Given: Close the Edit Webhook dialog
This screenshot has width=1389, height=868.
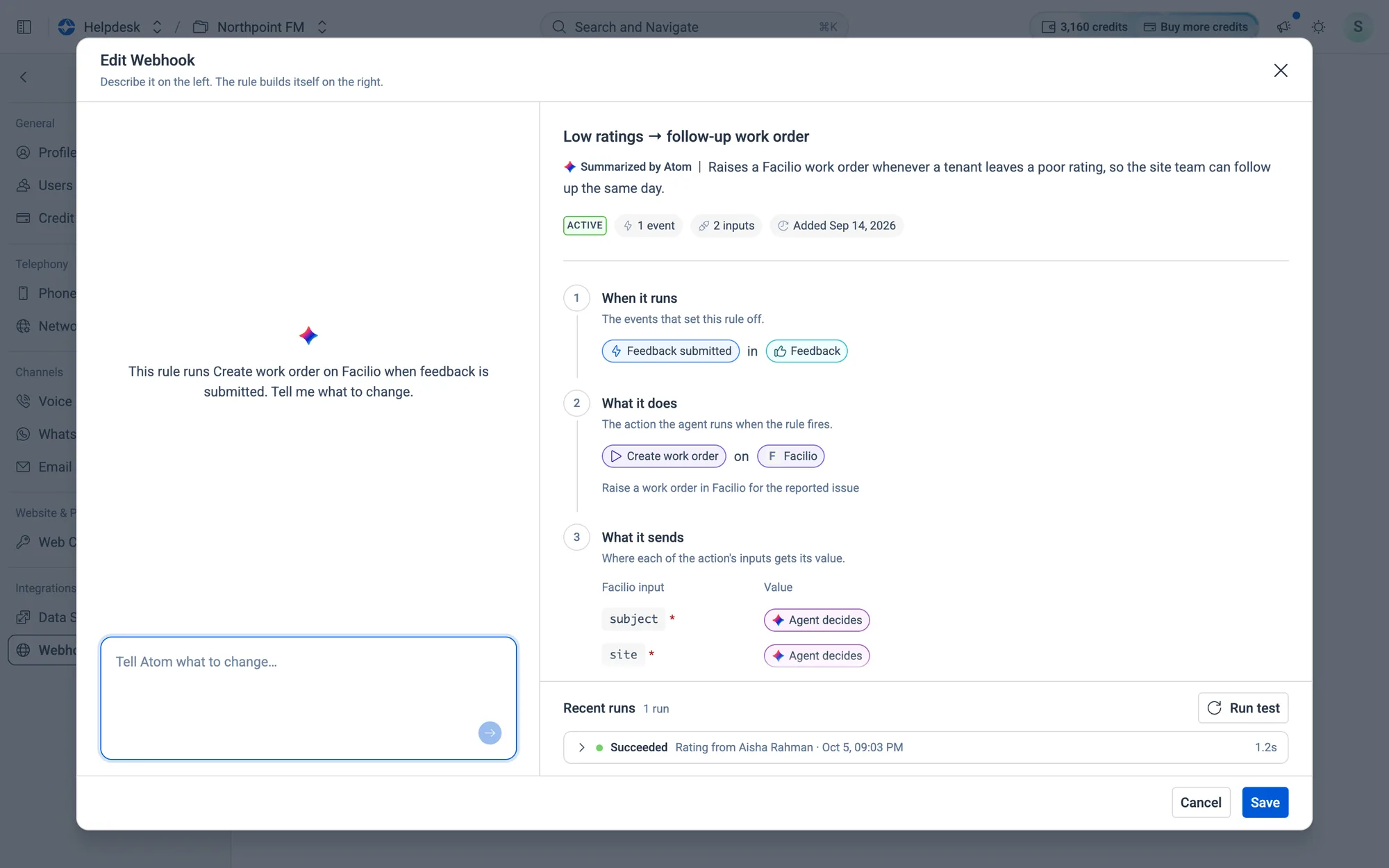Looking at the screenshot, I should 1281,70.
